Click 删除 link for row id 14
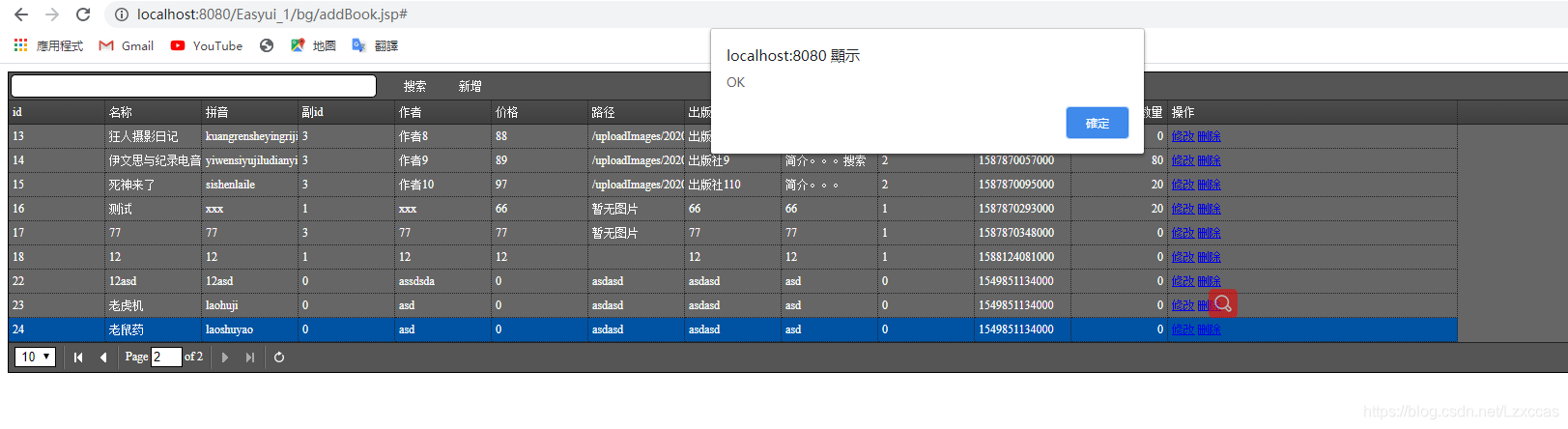1568x429 pixels. tap(1209, 160)
